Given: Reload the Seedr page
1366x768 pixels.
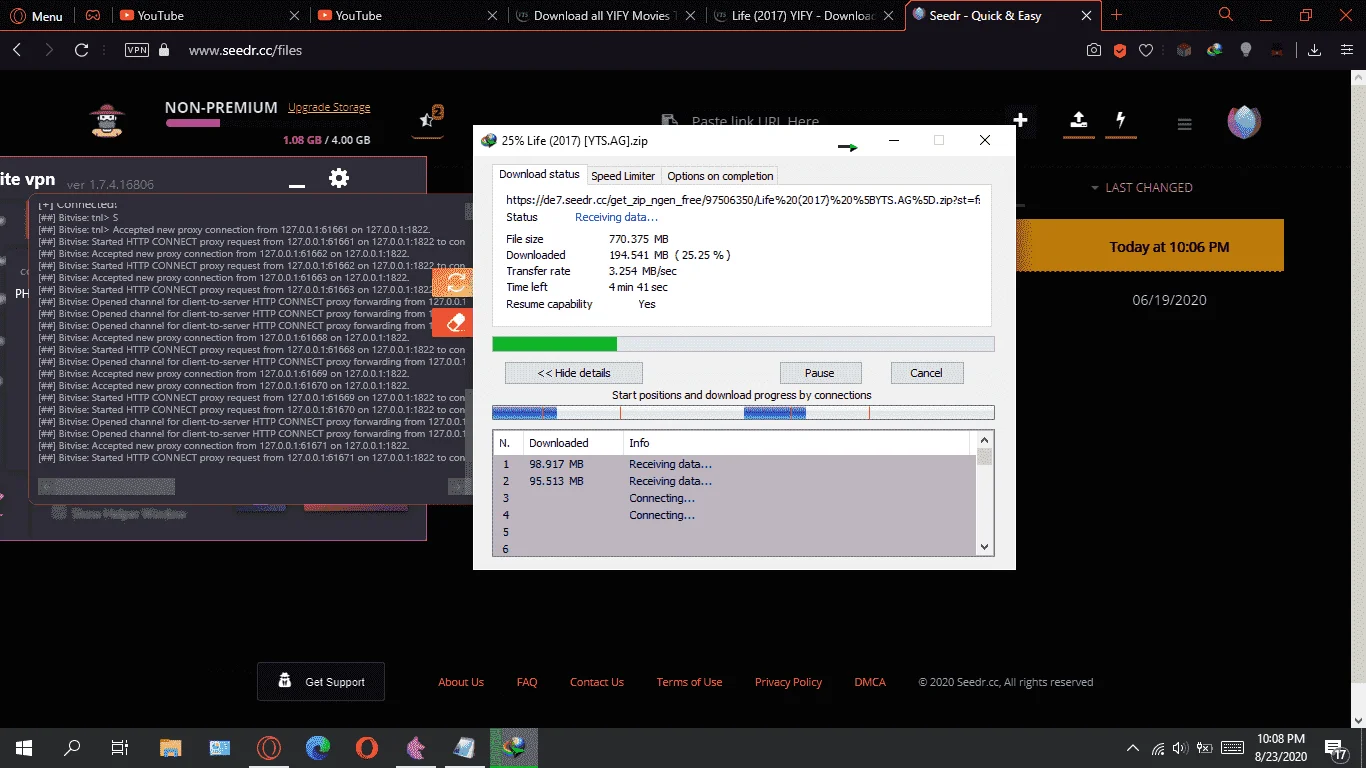Looking at the screenshot, I should [x=82, y=50].
